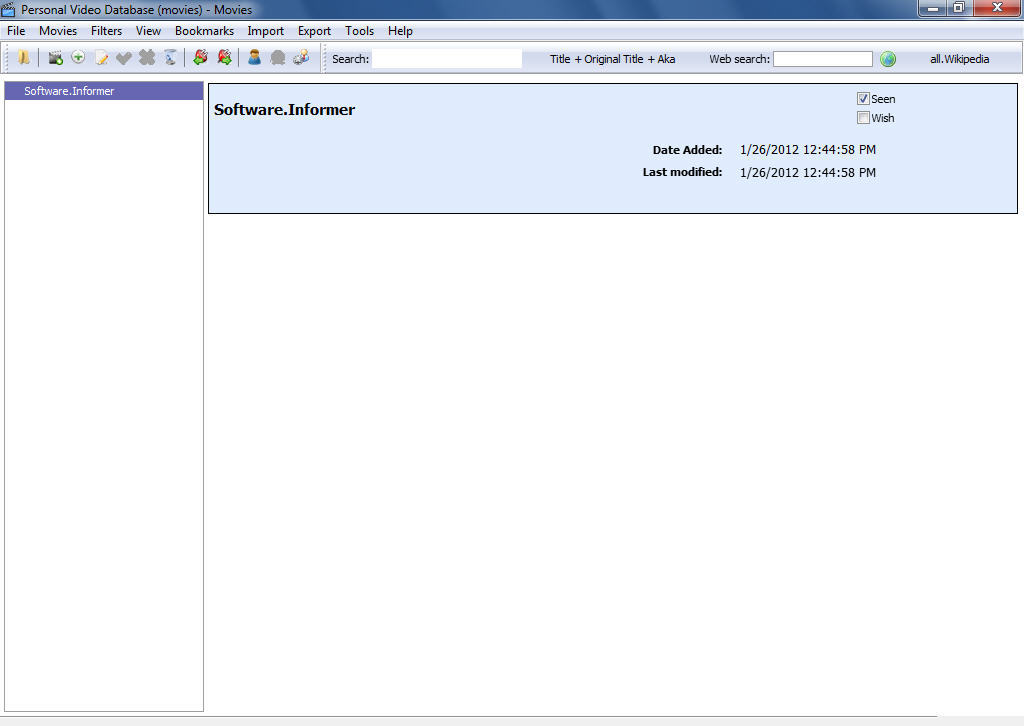Open the Bookmarks menu
Image resolution: width=1024 pixels, height=726 pixels.
click(204, 30)
